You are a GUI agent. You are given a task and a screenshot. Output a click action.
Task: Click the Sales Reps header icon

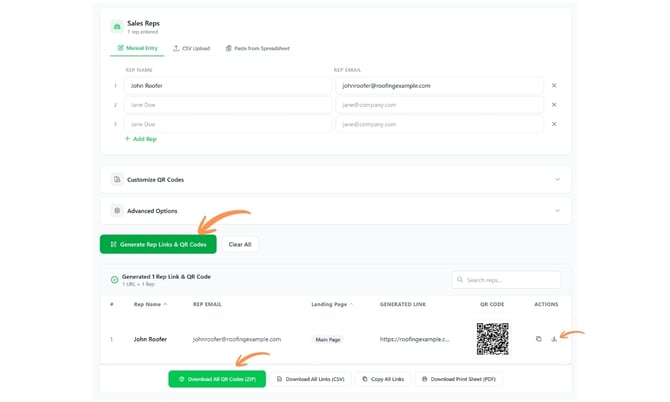click(118, 25)
